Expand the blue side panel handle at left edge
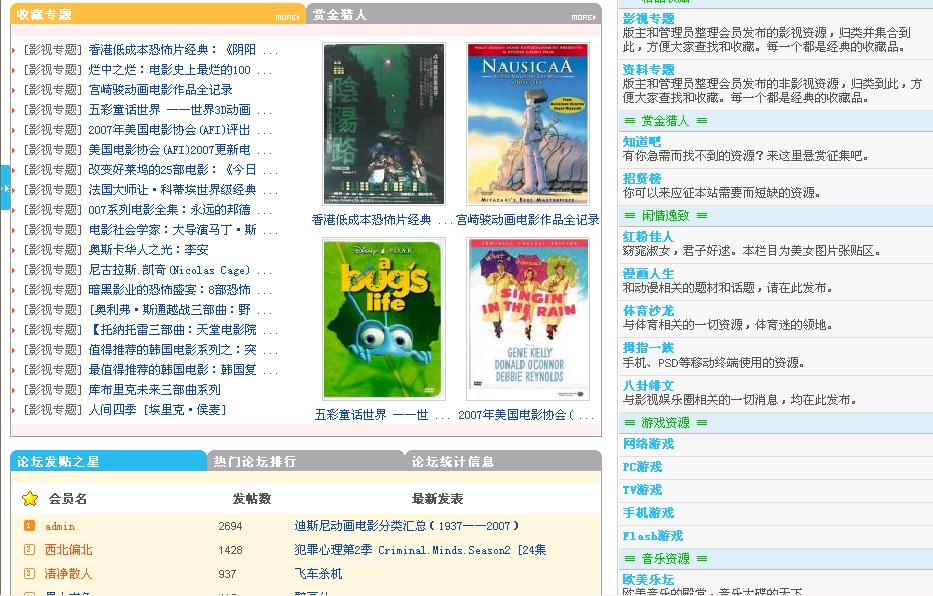 point(5,188)
